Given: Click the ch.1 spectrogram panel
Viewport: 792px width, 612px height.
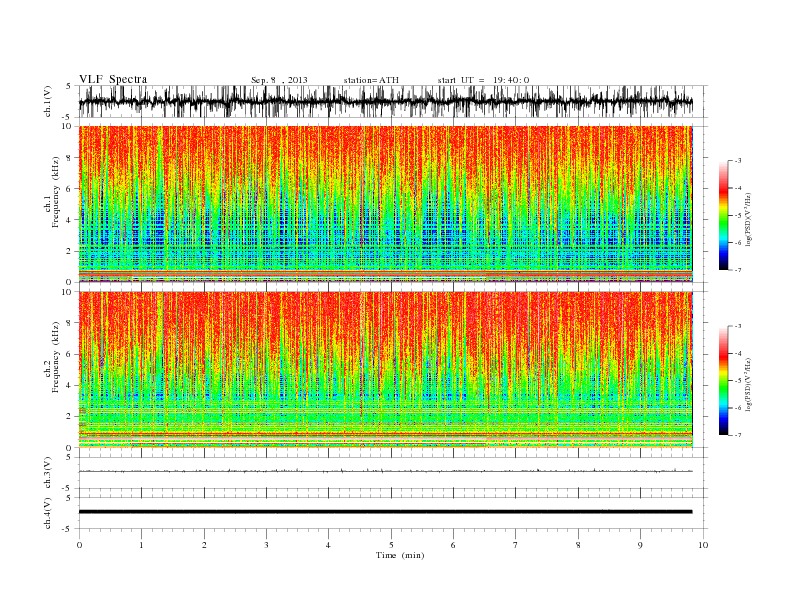Looking at the screenshot, I should (x=385, y=204).
